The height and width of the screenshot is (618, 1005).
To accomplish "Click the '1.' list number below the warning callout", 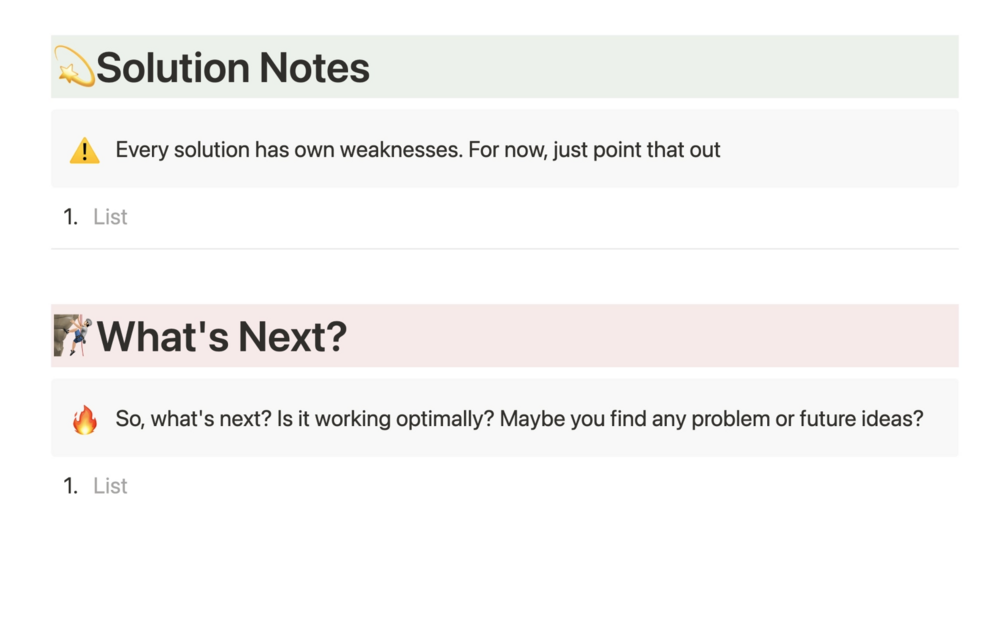I will (x=71, y=217).
